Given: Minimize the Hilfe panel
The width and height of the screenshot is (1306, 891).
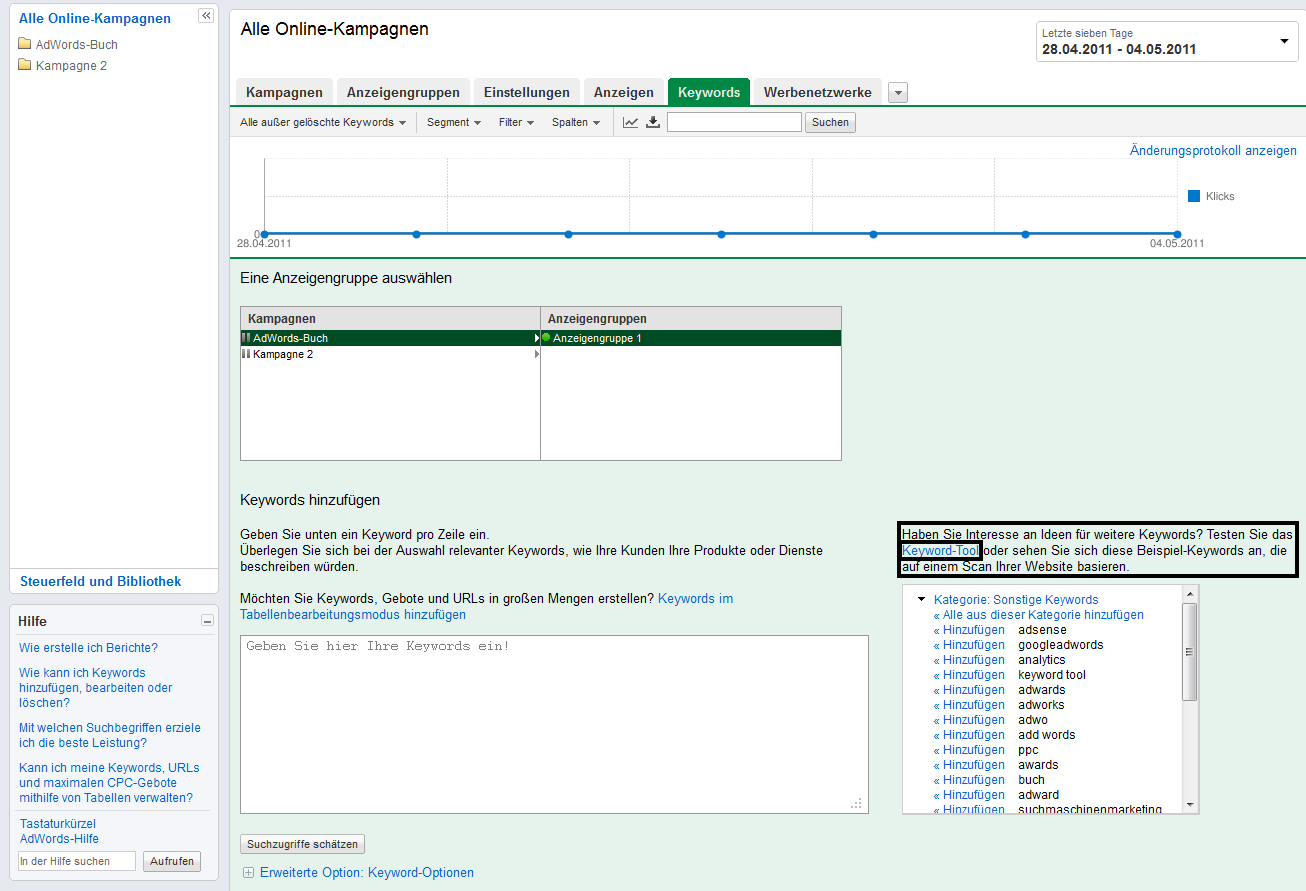Looking at the screenshot, I should 208,620.
